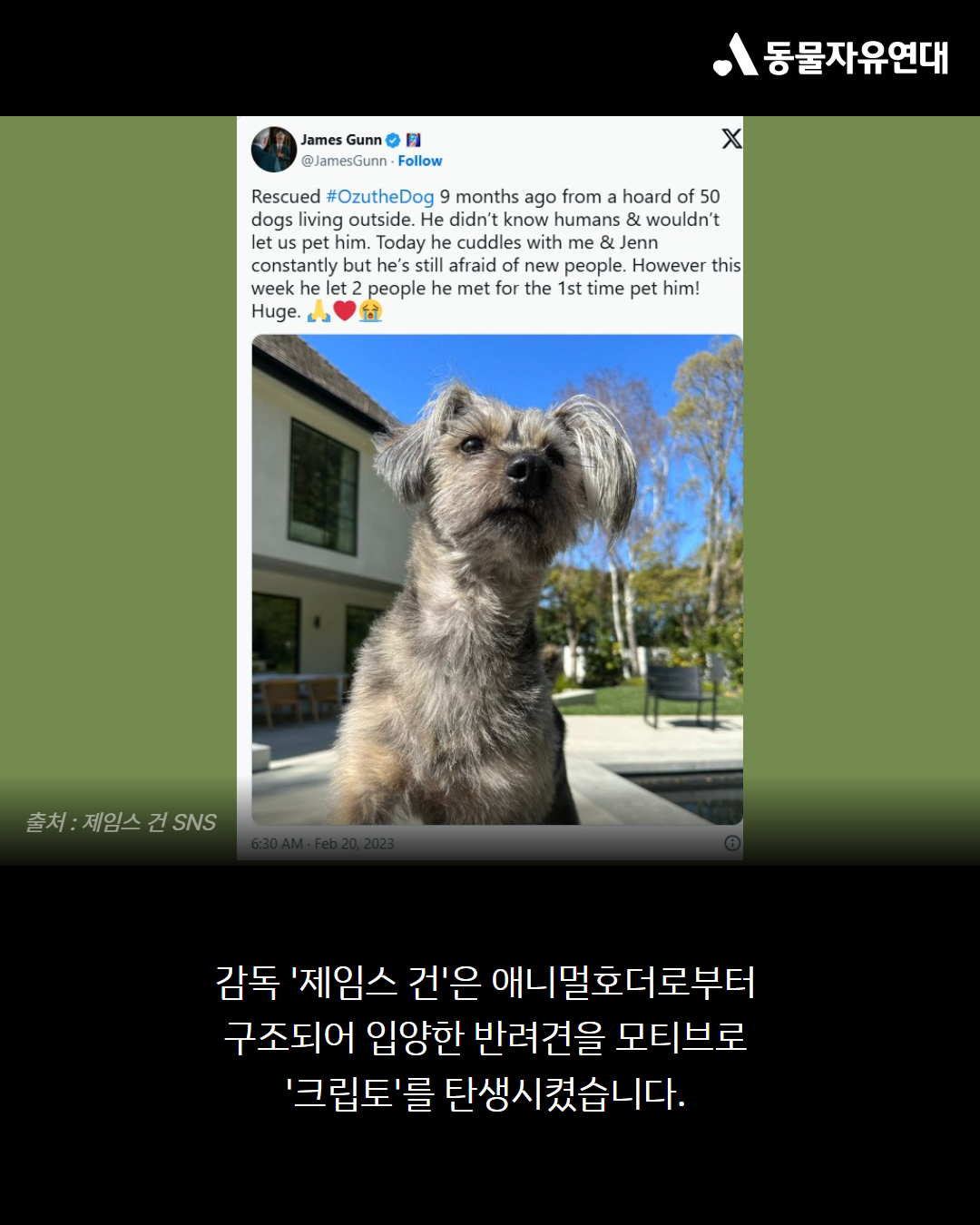
Task: Click the tweet info icon near timestamp
Action: [732, 843]
